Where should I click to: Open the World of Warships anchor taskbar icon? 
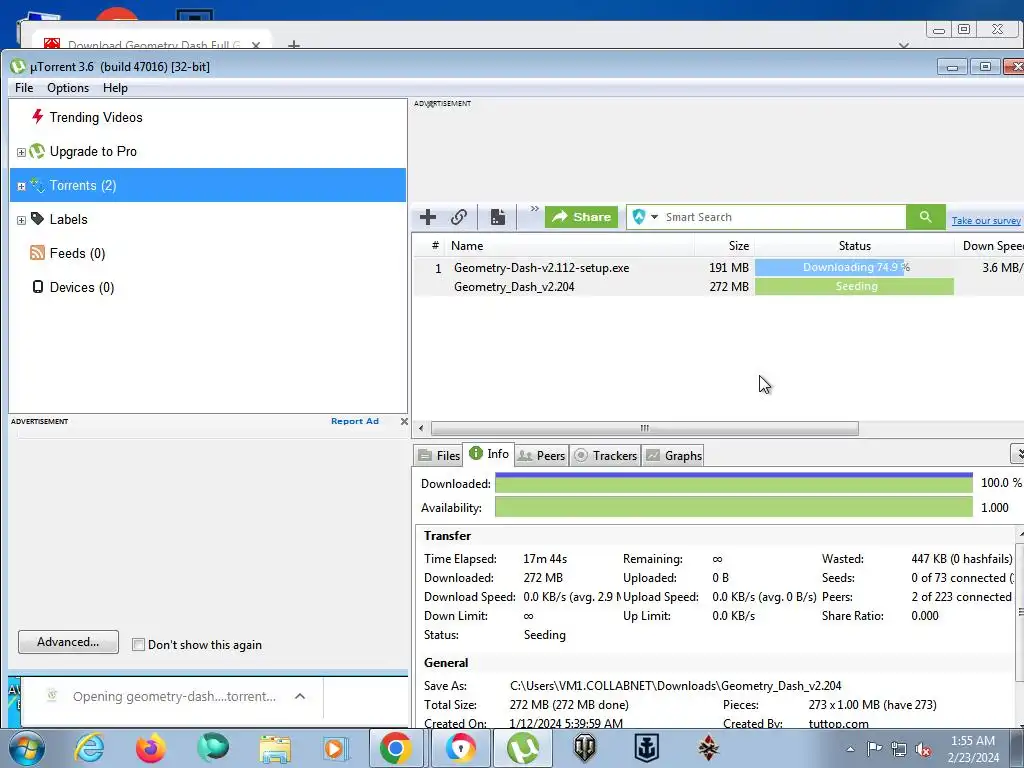pyautogui.click(x=647, y=748)
